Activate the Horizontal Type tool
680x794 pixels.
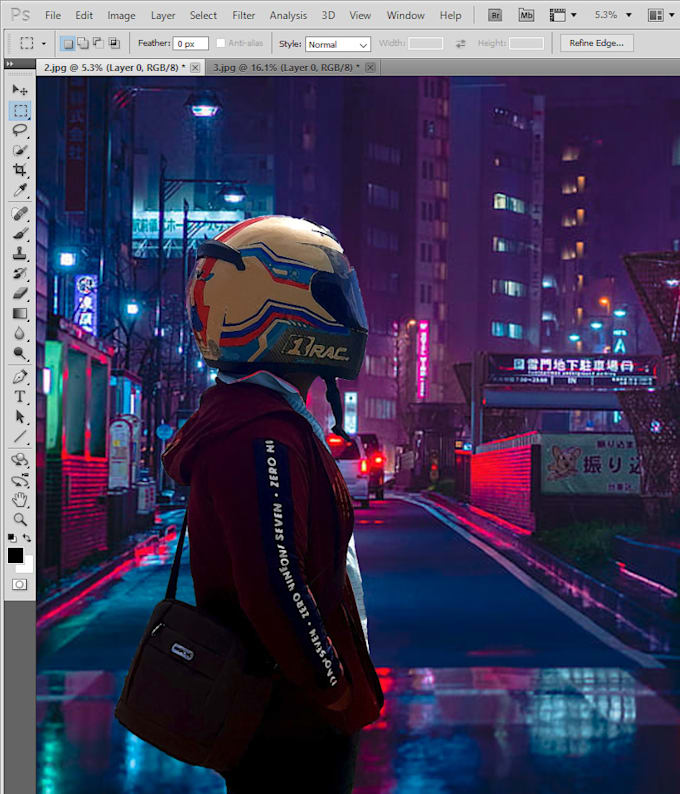point(20,397)
